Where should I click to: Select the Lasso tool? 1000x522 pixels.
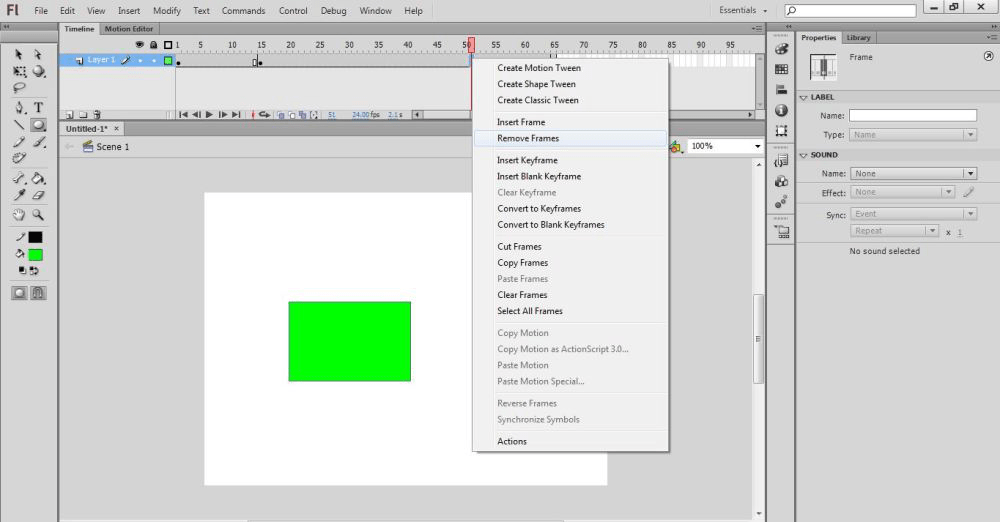(x=19, y=88)
